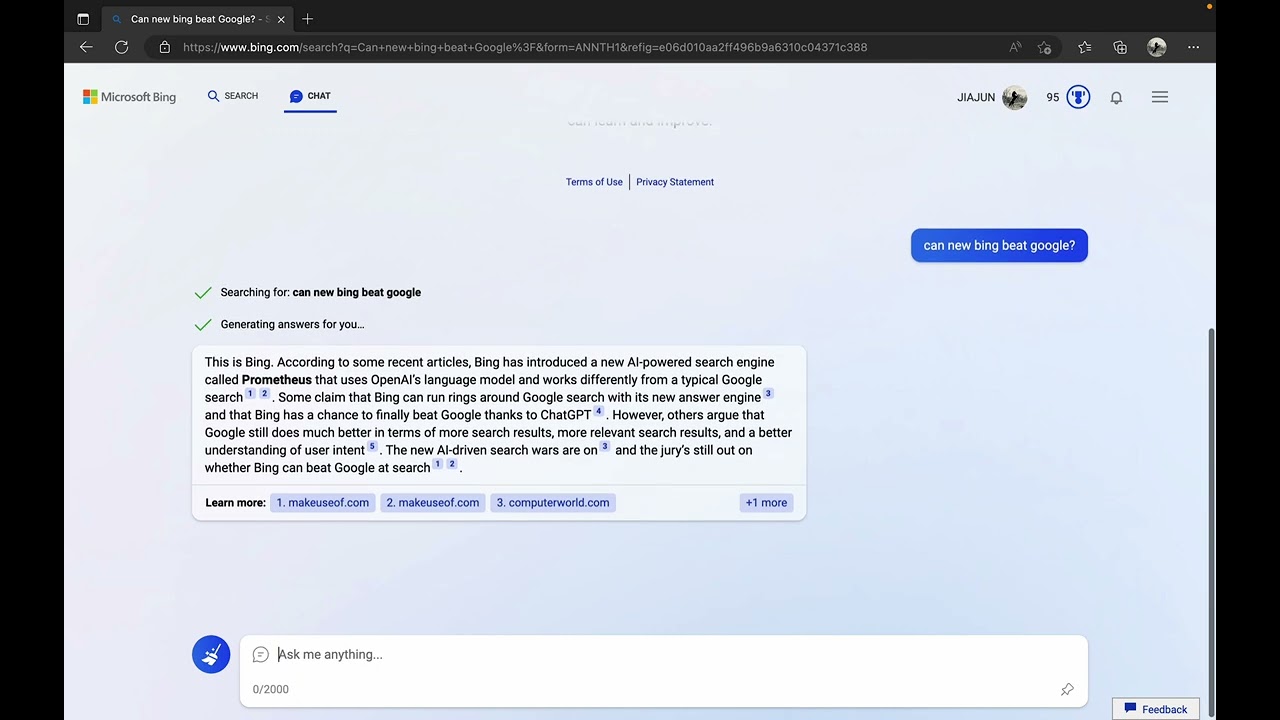The height and width of the screenshot is (720, 1280).
Task: Click the 0/2000 character counter
Action: pyautogui.click(x=270, y=689)
